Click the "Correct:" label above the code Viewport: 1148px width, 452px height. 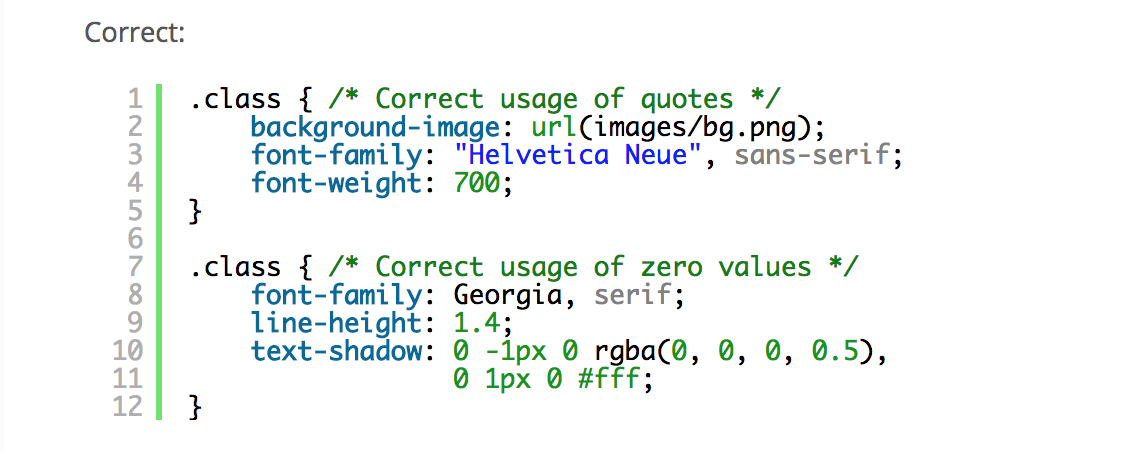(135, 33)
